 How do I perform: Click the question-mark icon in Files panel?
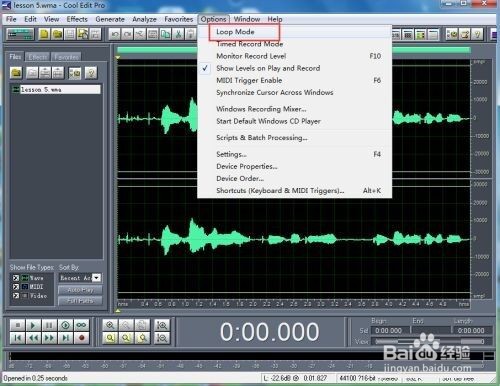pos(91,73)
